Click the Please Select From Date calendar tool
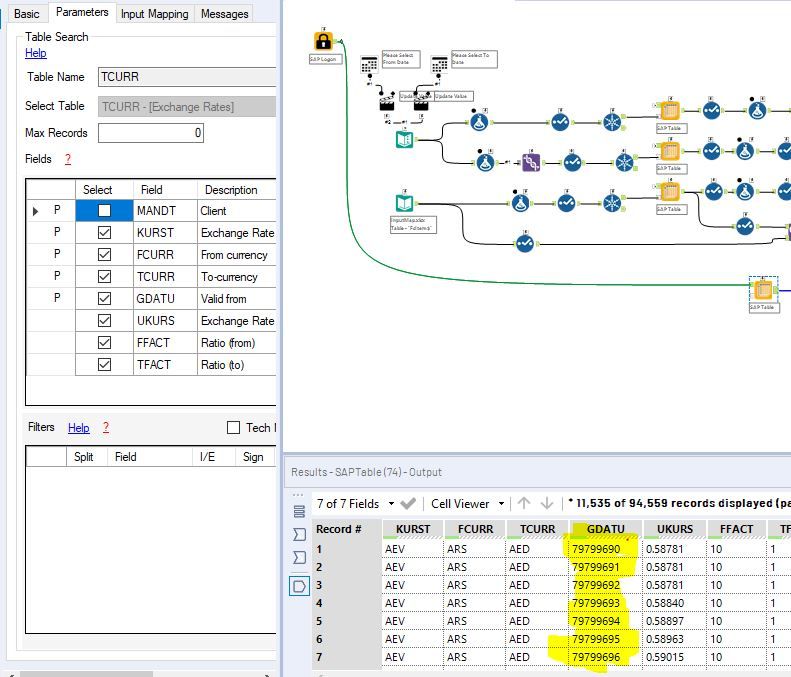Viewport: 791px width, 677px height. [x=369, y=64]
